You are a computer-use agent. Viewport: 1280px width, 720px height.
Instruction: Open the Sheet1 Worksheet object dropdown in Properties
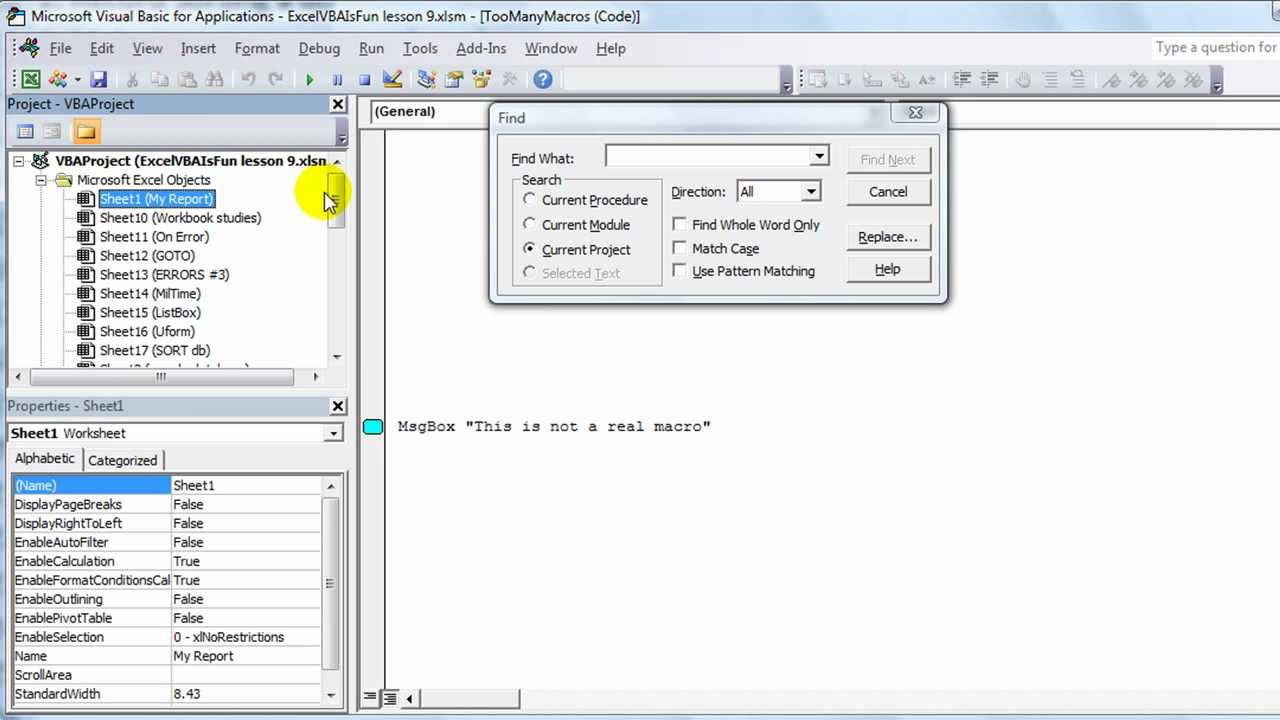click(x=333, y=433)
